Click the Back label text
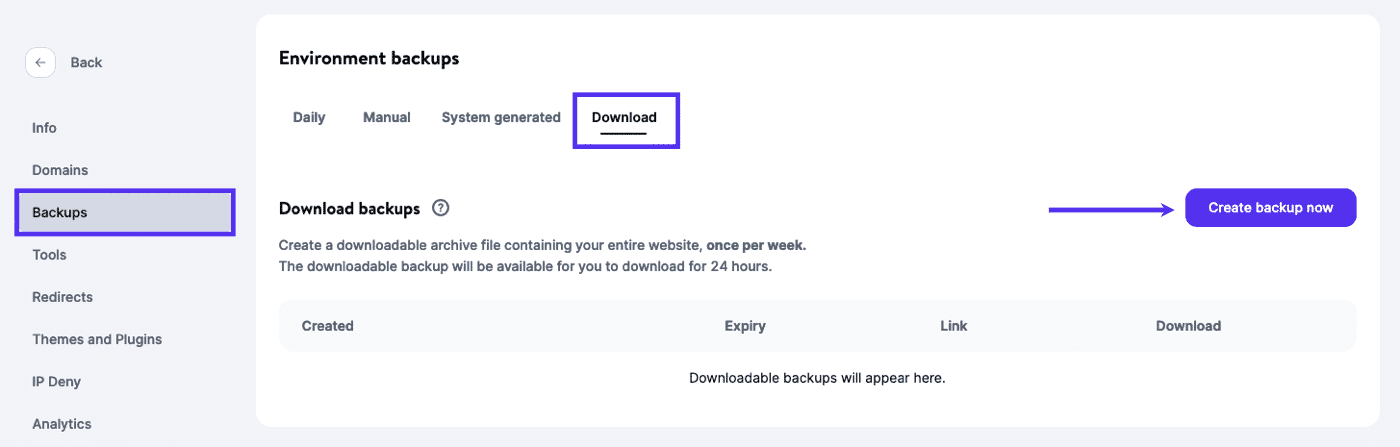The width and height of the screenshot is (1400, 447). pos(86,62)
